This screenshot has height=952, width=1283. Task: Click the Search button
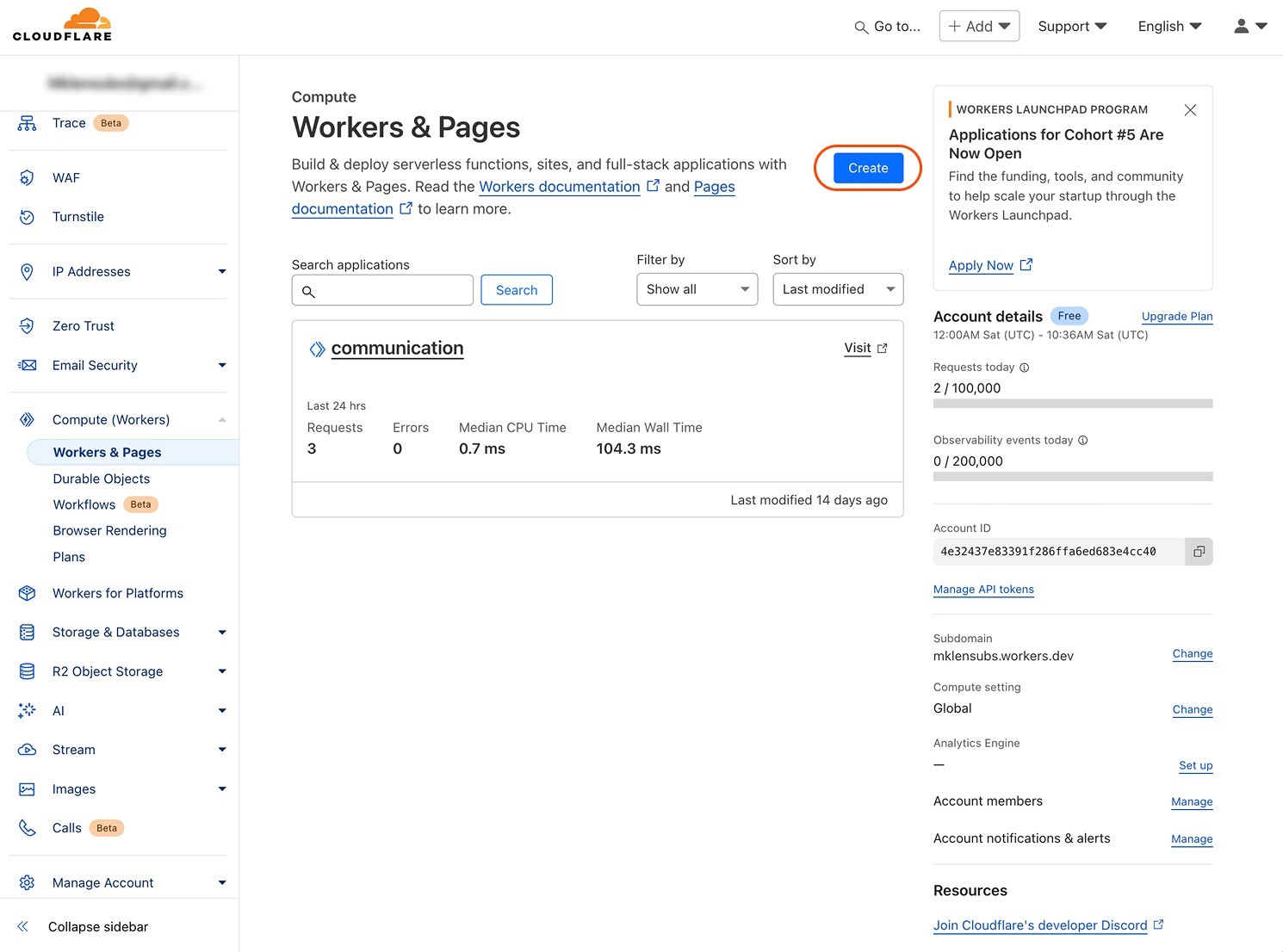517,290
